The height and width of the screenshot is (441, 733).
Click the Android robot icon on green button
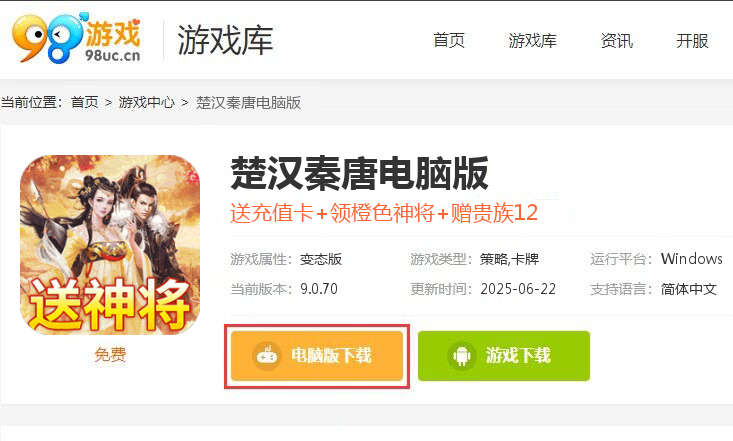click(x=462, y=356)
